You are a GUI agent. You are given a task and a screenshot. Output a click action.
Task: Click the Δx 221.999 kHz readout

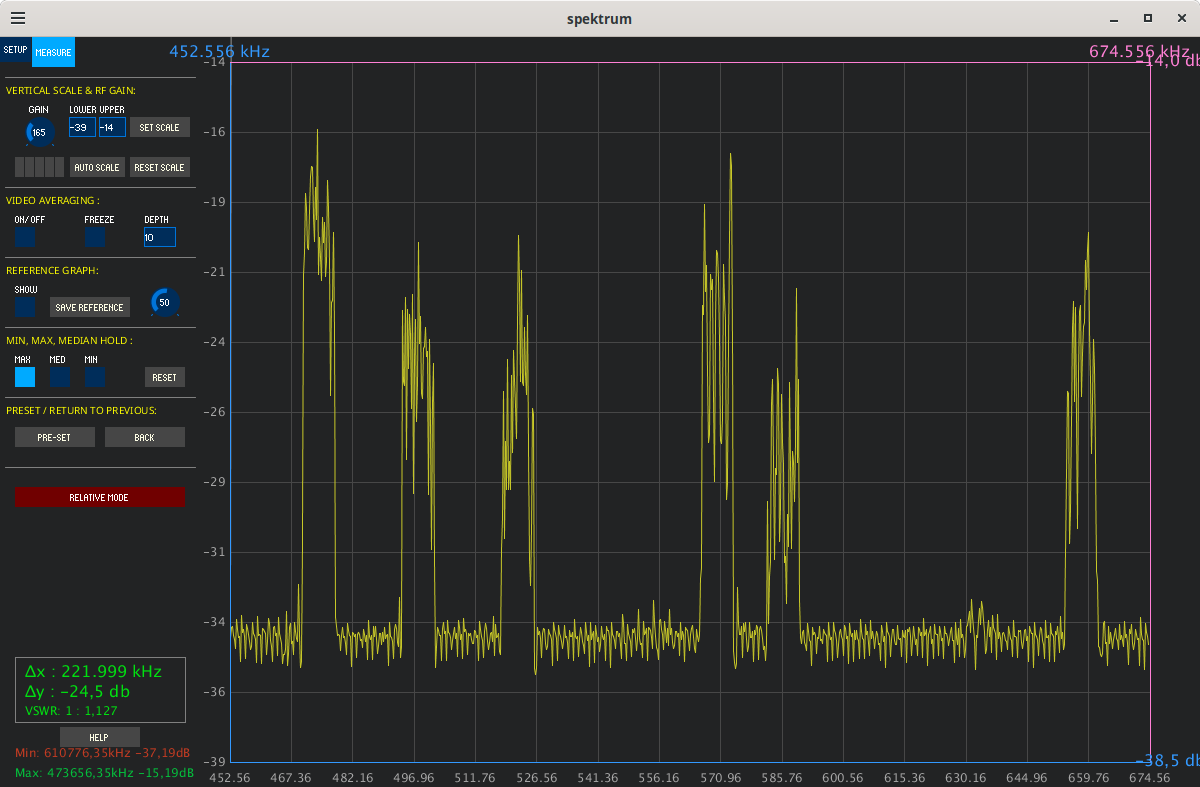point(93,671)
